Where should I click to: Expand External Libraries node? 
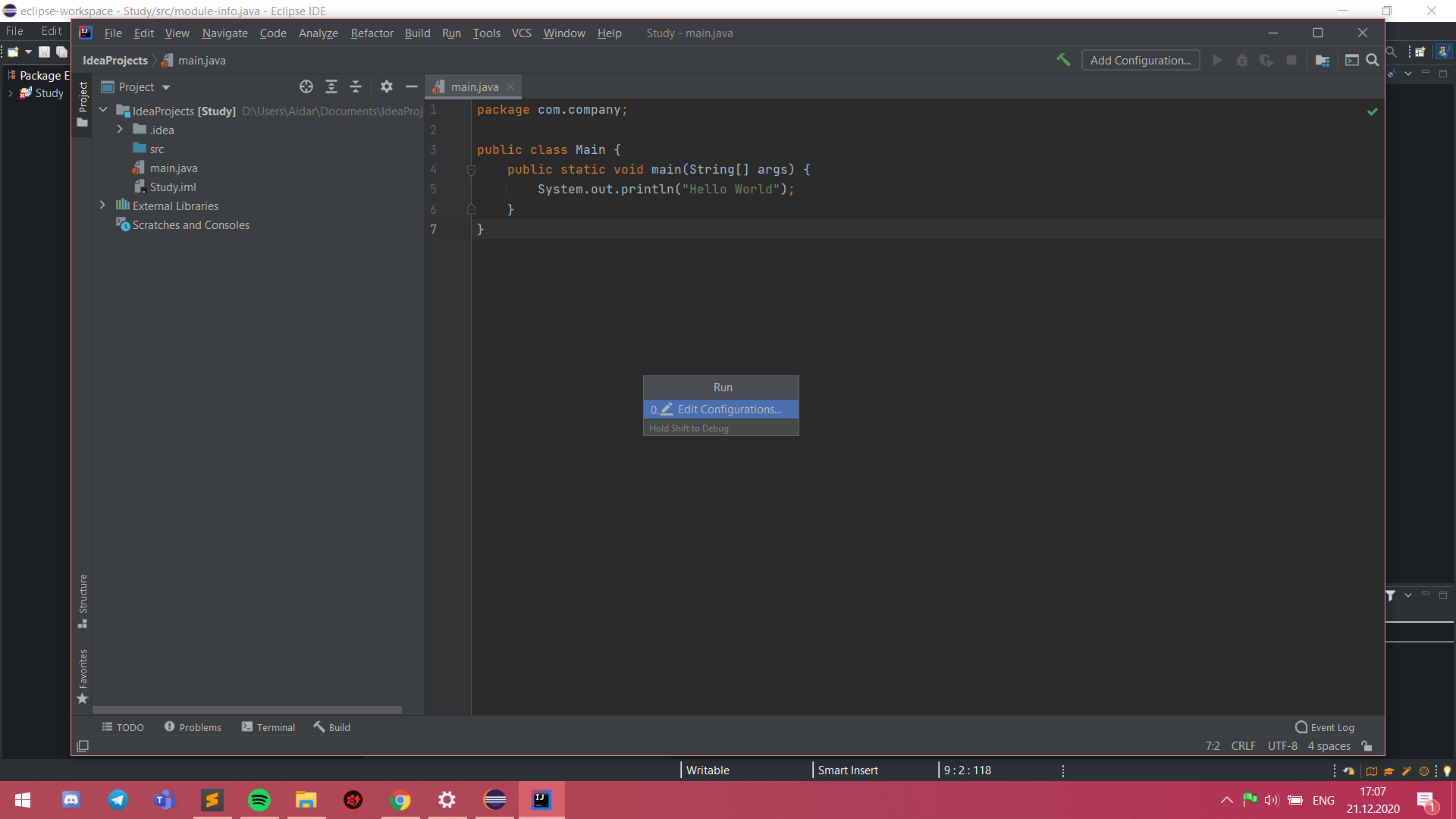coord(103,206)
